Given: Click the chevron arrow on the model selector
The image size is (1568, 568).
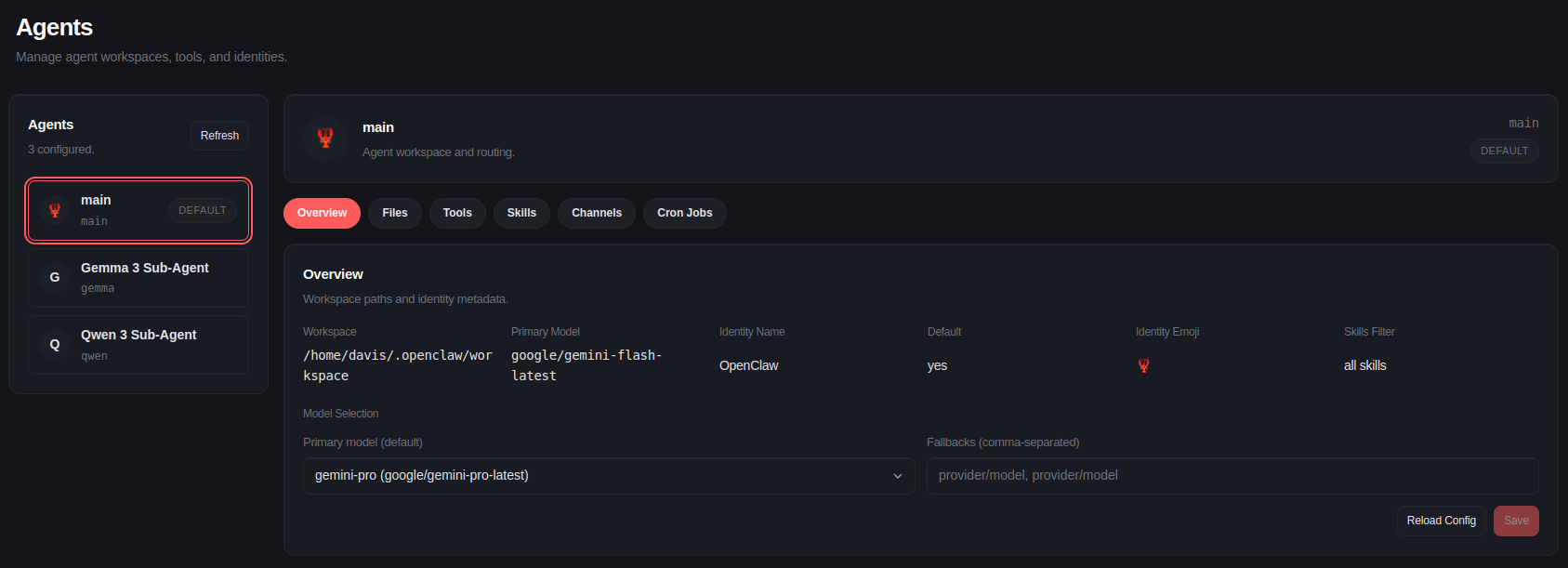Looking at the screenshot, I should [x=897, y=476].
